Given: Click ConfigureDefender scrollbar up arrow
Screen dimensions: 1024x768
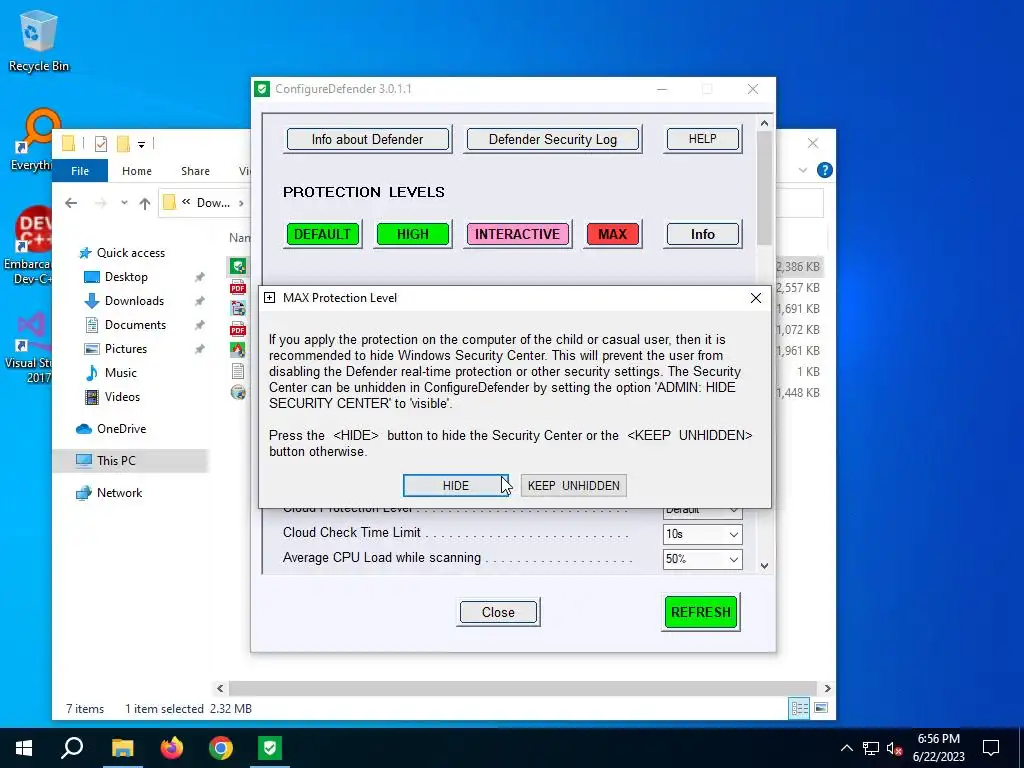Looking at the screenshot, I should click(x=764, y=123).
